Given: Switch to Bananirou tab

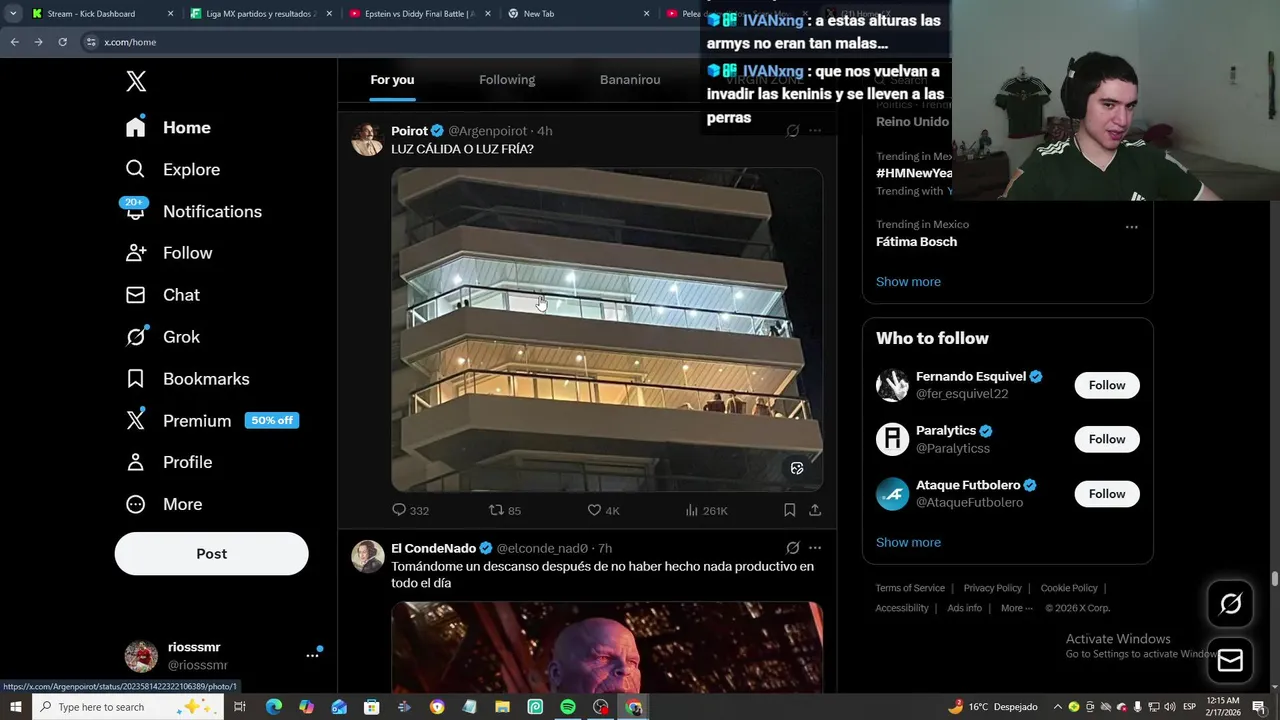Looking at the screenshot, I should point(630,80).
